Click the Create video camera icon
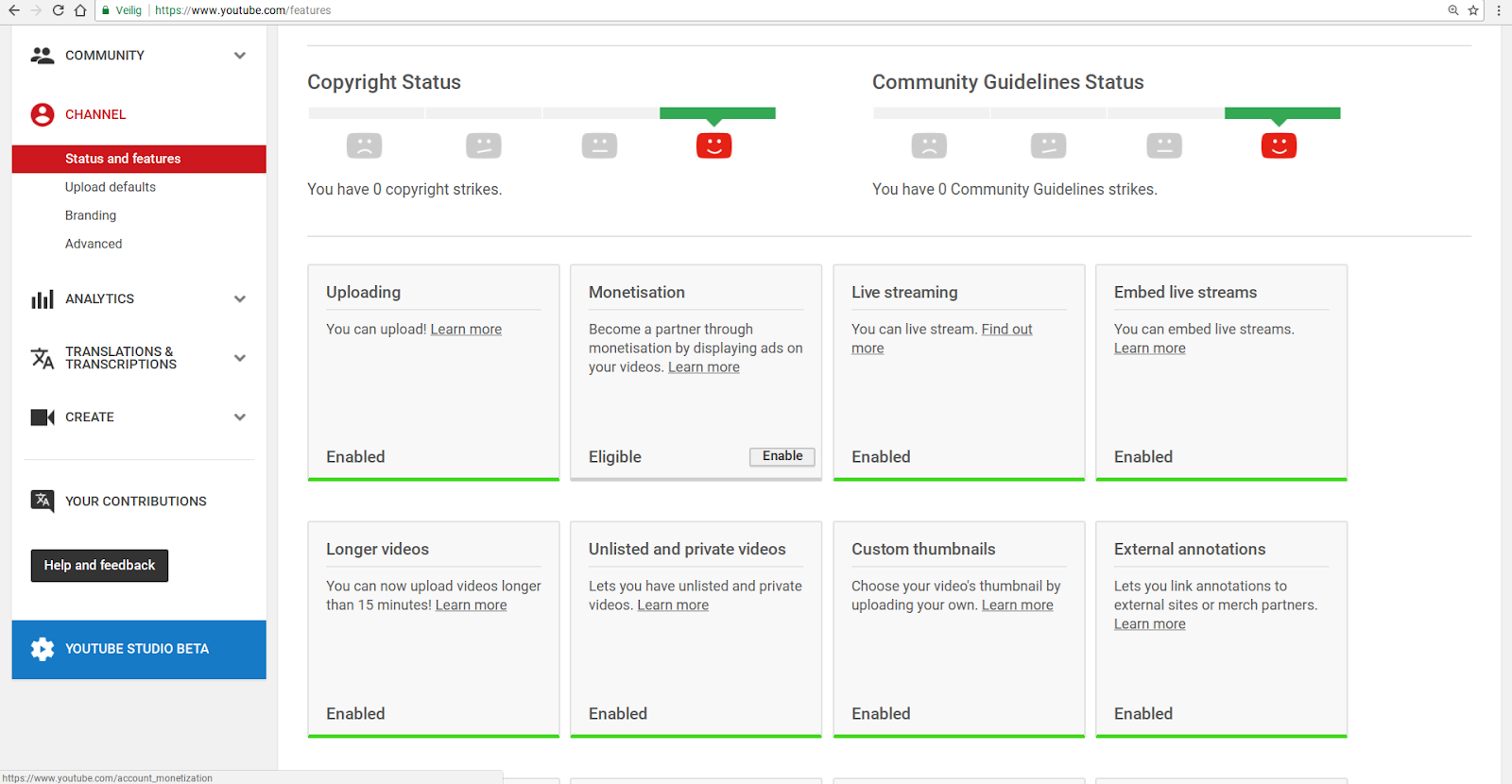The height and width of the screenshot is (784, 1512). pos(43,418)
